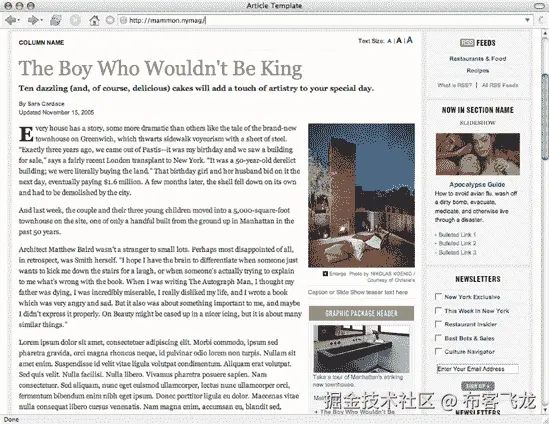Go back with the browser Back arrow

(11, 20)
